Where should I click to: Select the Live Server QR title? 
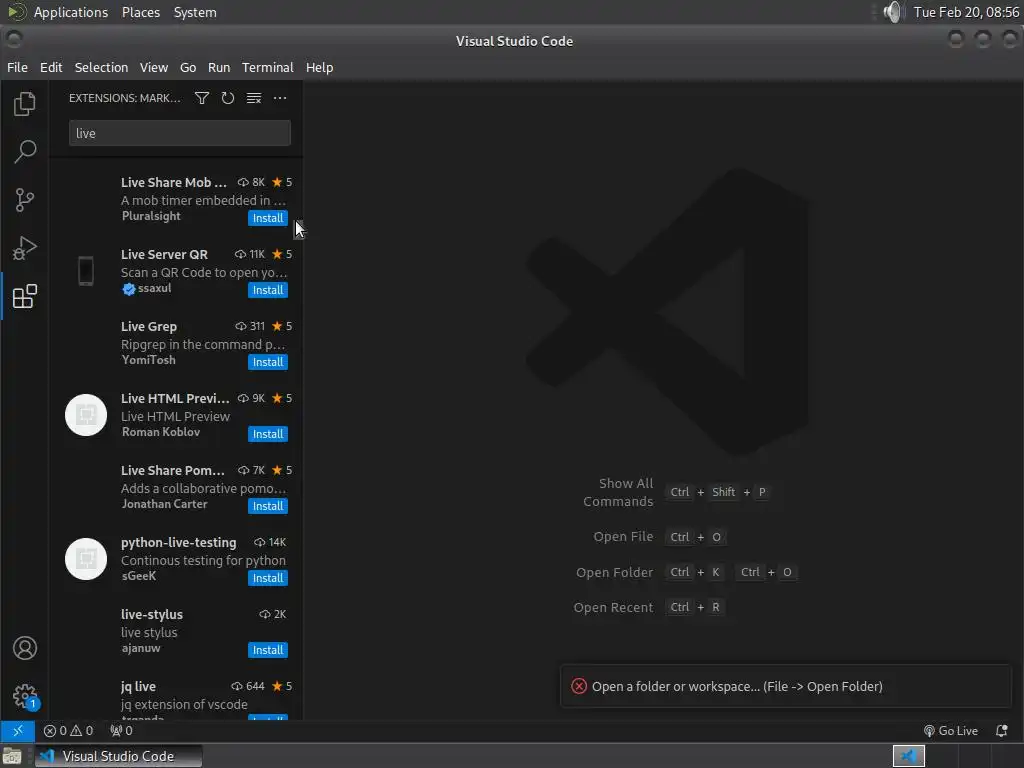[164, 254]
